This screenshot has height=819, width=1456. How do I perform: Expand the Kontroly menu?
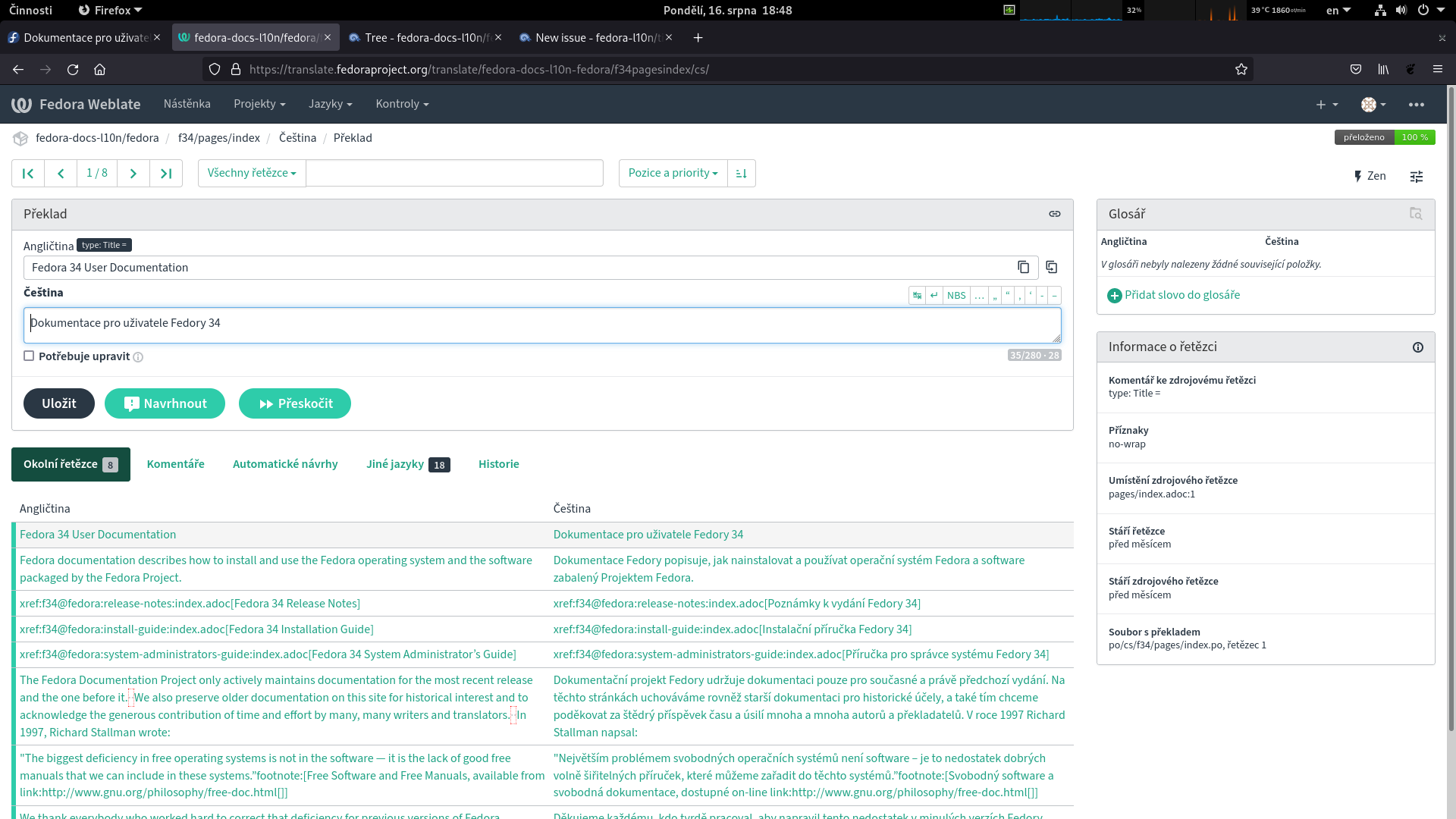403,105
